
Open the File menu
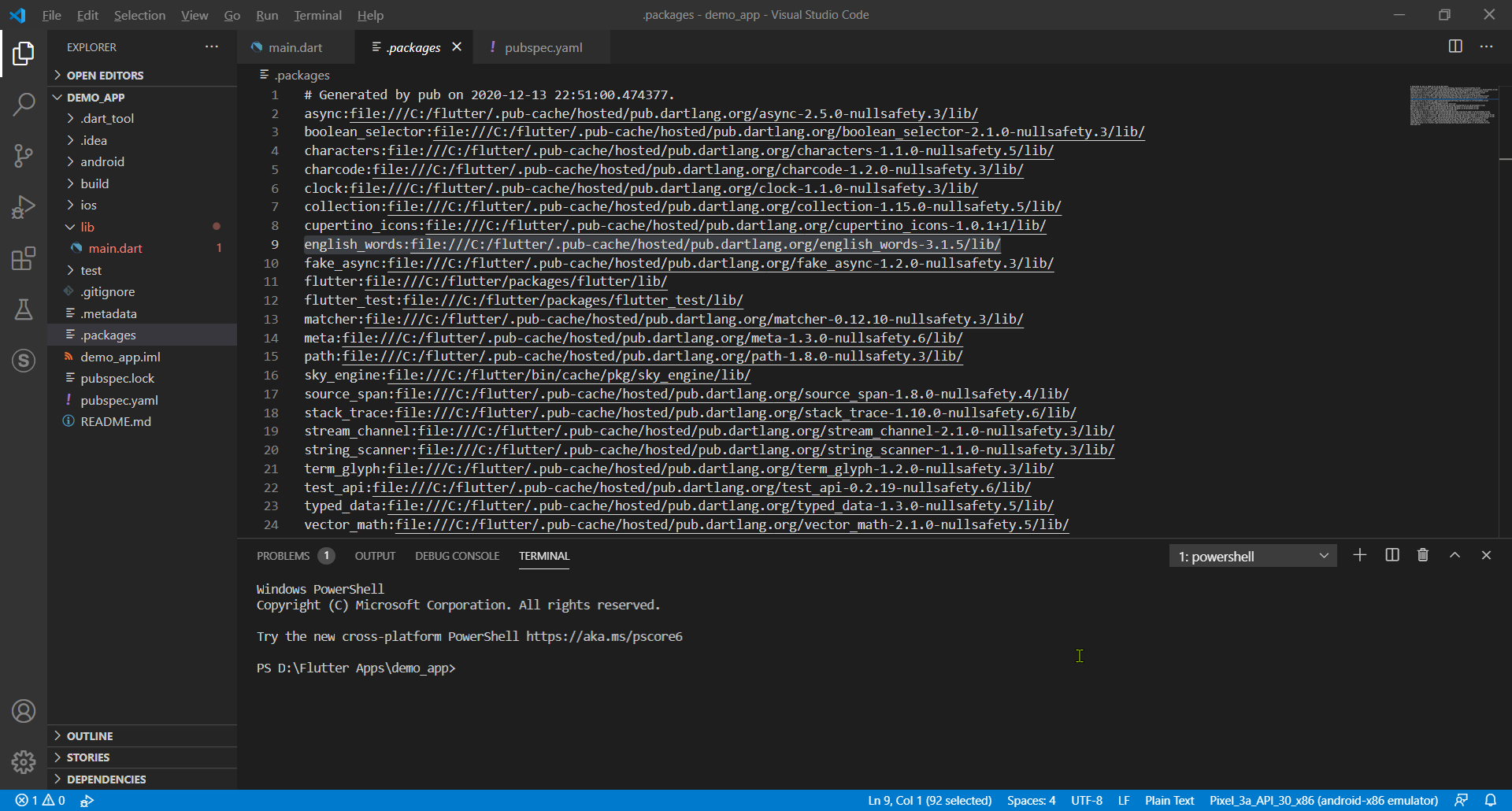[x=52, y=15]
